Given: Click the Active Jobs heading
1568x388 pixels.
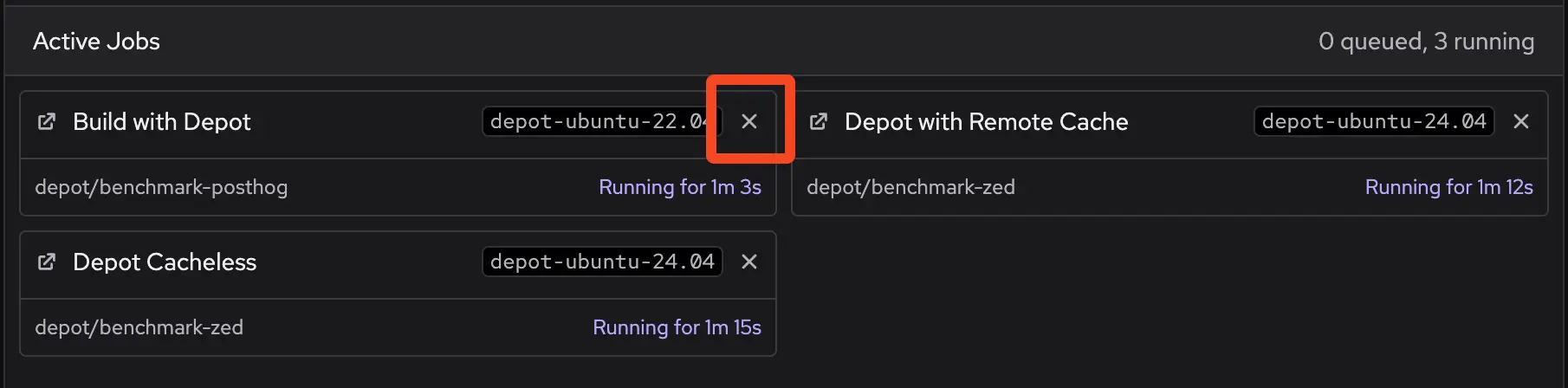Looking at the screenshot, I should pos(96,42).
